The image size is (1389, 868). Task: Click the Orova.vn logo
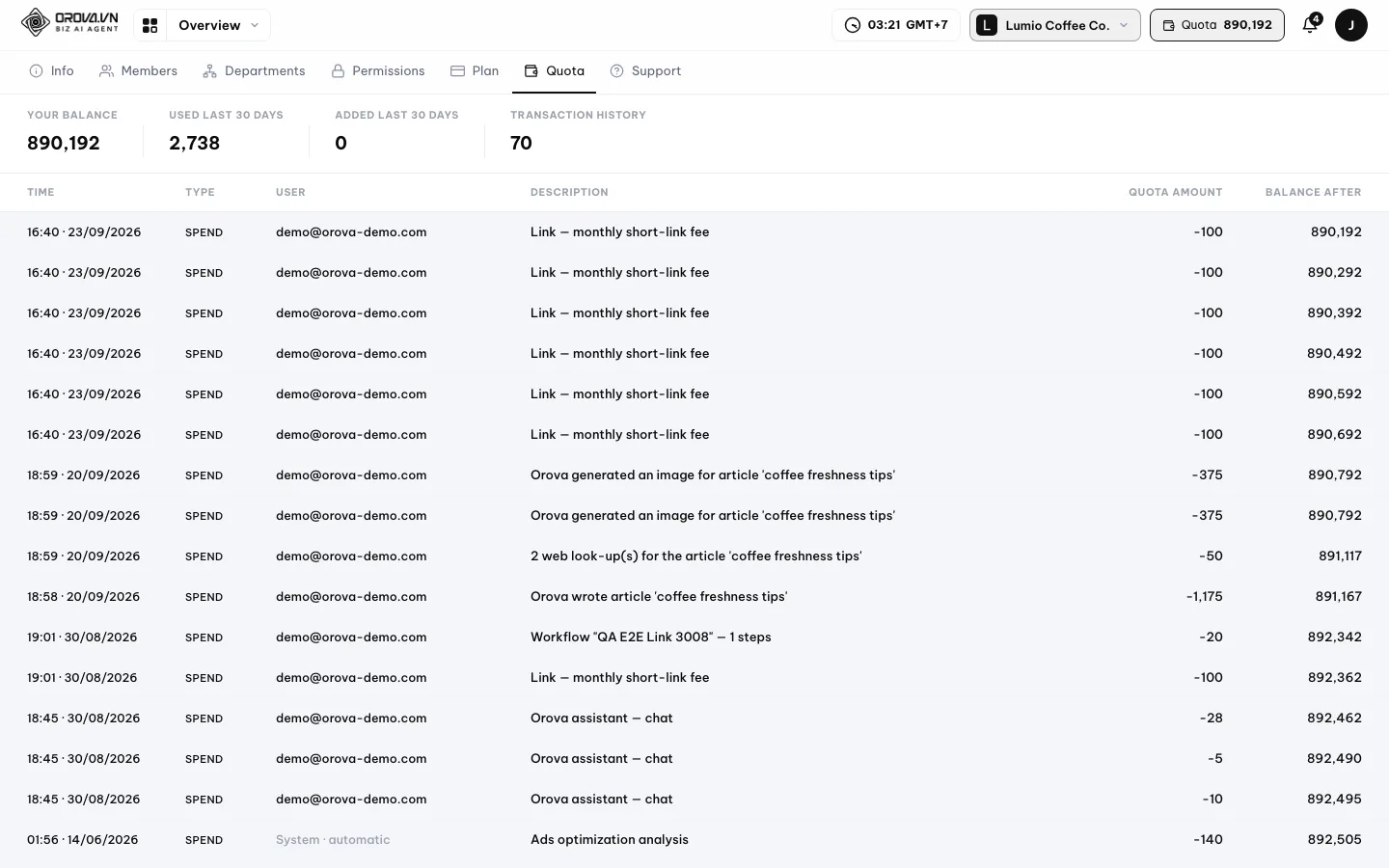click(x=69, y=22)
